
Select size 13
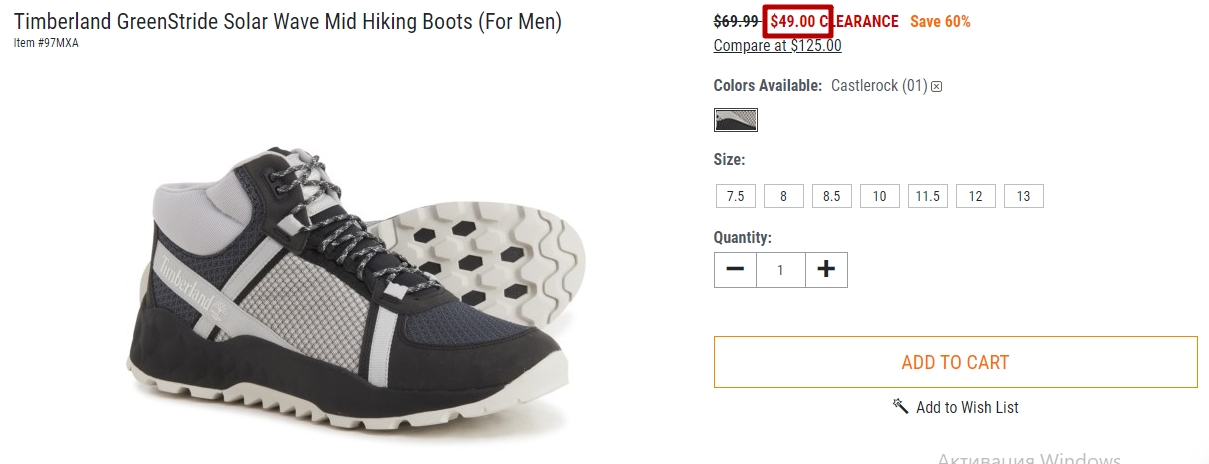click(x=1024, y=196)
